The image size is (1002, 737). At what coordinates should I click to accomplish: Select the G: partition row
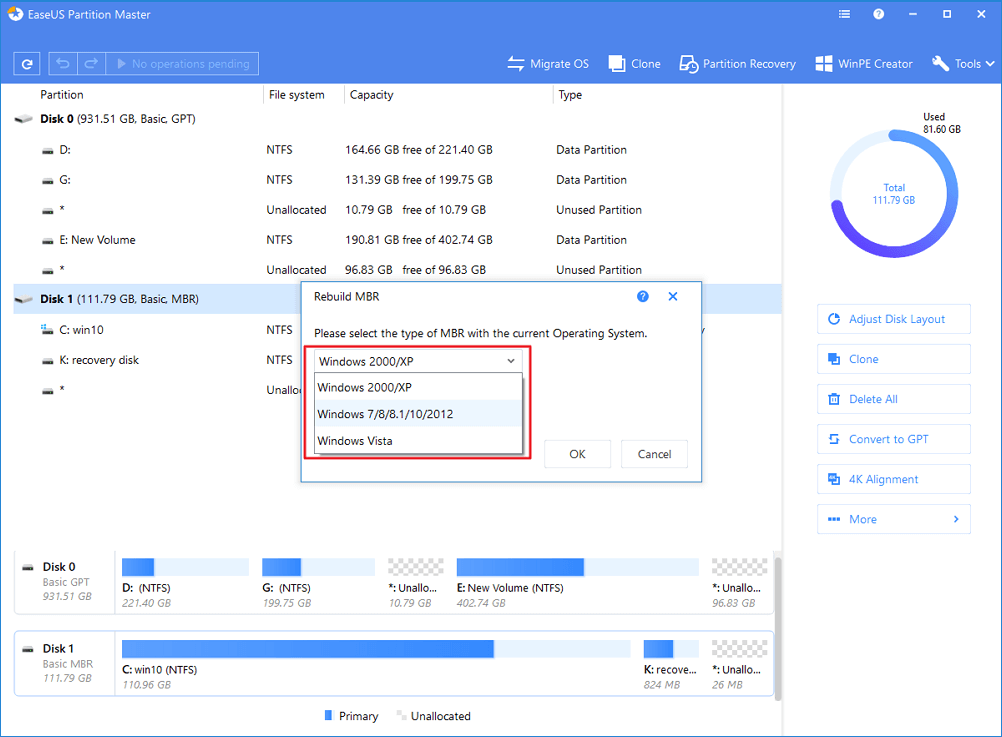[x=397, y=180]
